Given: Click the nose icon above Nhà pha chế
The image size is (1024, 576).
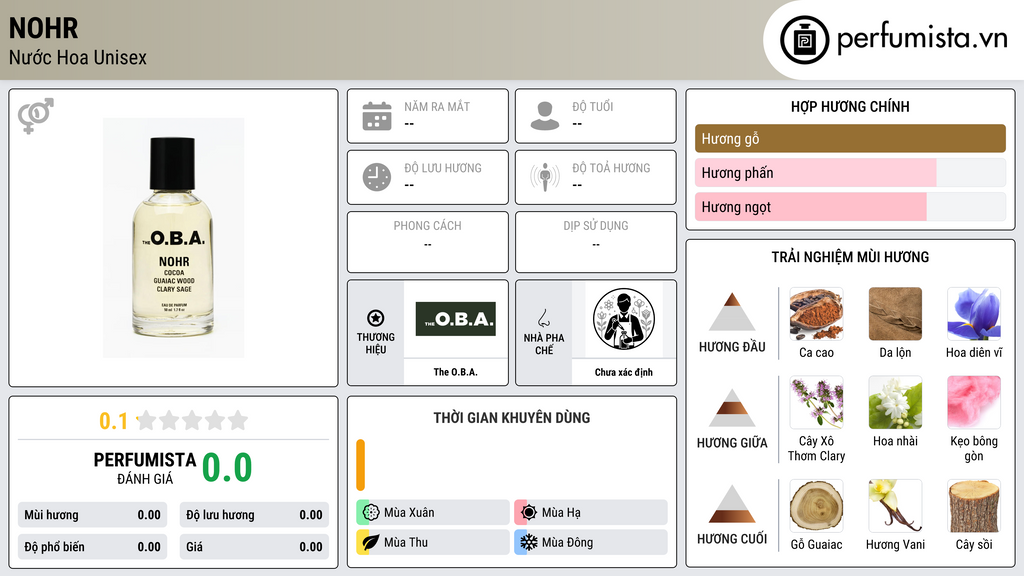Looking at the screenshot, I should (x=543, y=318).
